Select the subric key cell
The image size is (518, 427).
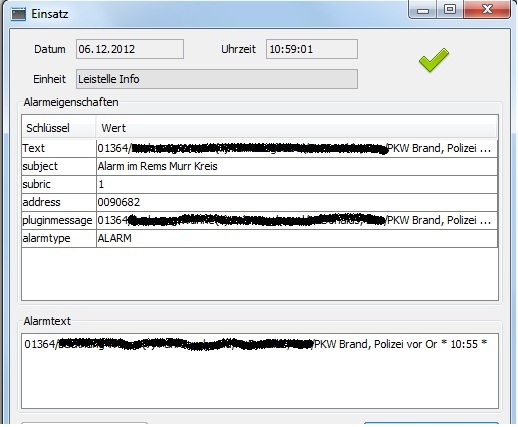click(59, 184)
